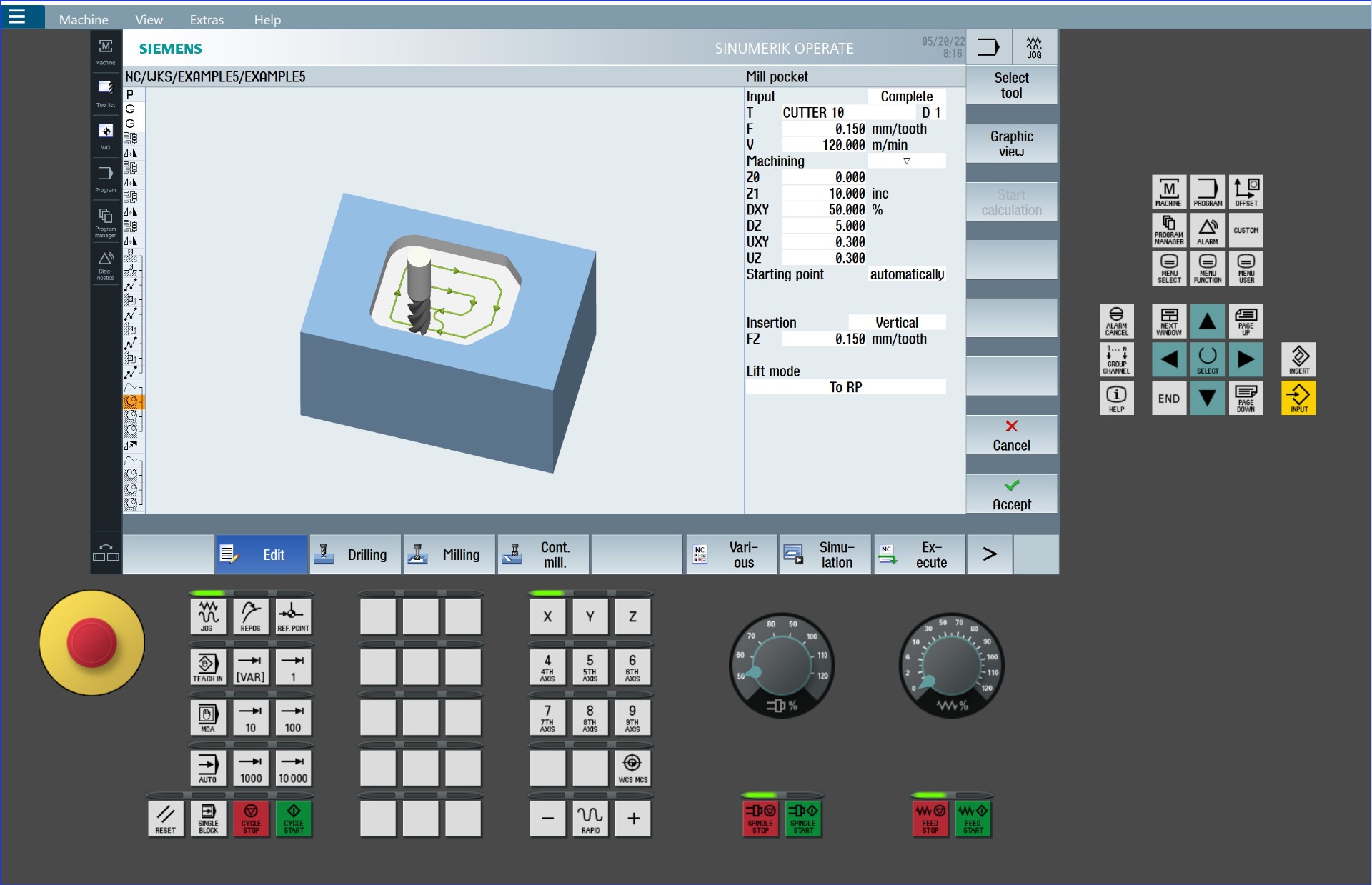Viewport: 1372px width, 885px height.
Task: Click the Select tool softkey
Action: (x=1012, y=85)
